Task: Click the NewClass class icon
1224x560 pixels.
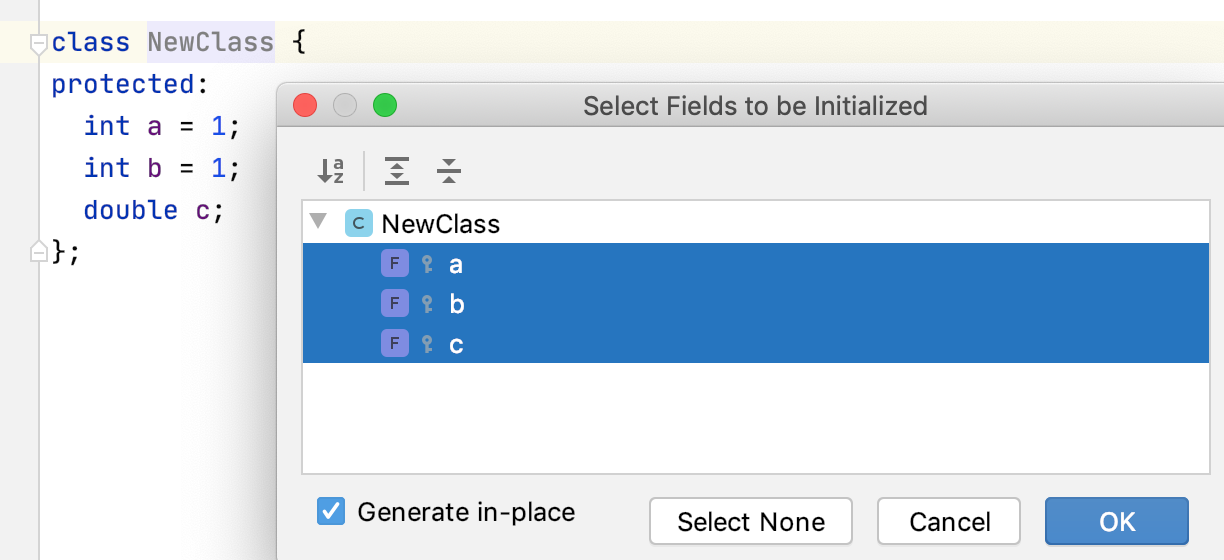Action: (358, 223)
